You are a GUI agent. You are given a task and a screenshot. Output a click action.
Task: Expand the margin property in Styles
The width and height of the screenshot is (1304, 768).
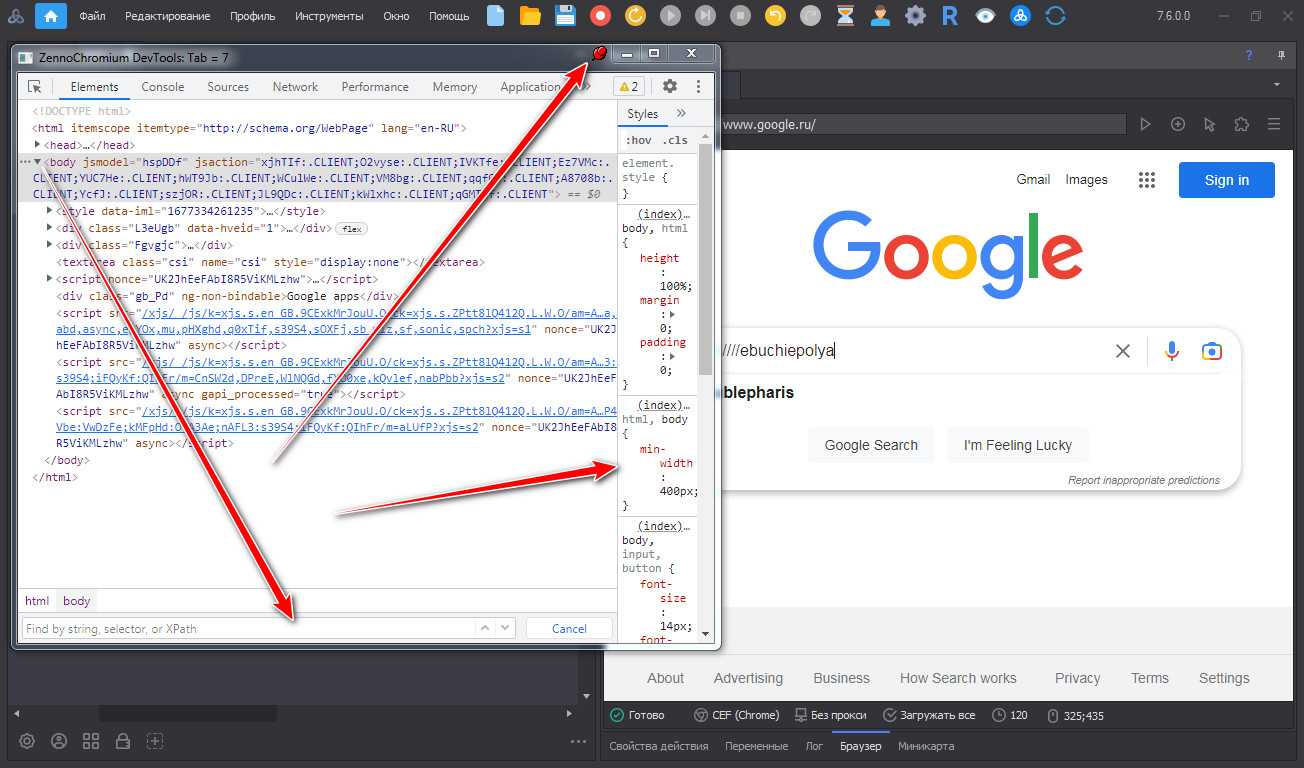tap(671, 314)
